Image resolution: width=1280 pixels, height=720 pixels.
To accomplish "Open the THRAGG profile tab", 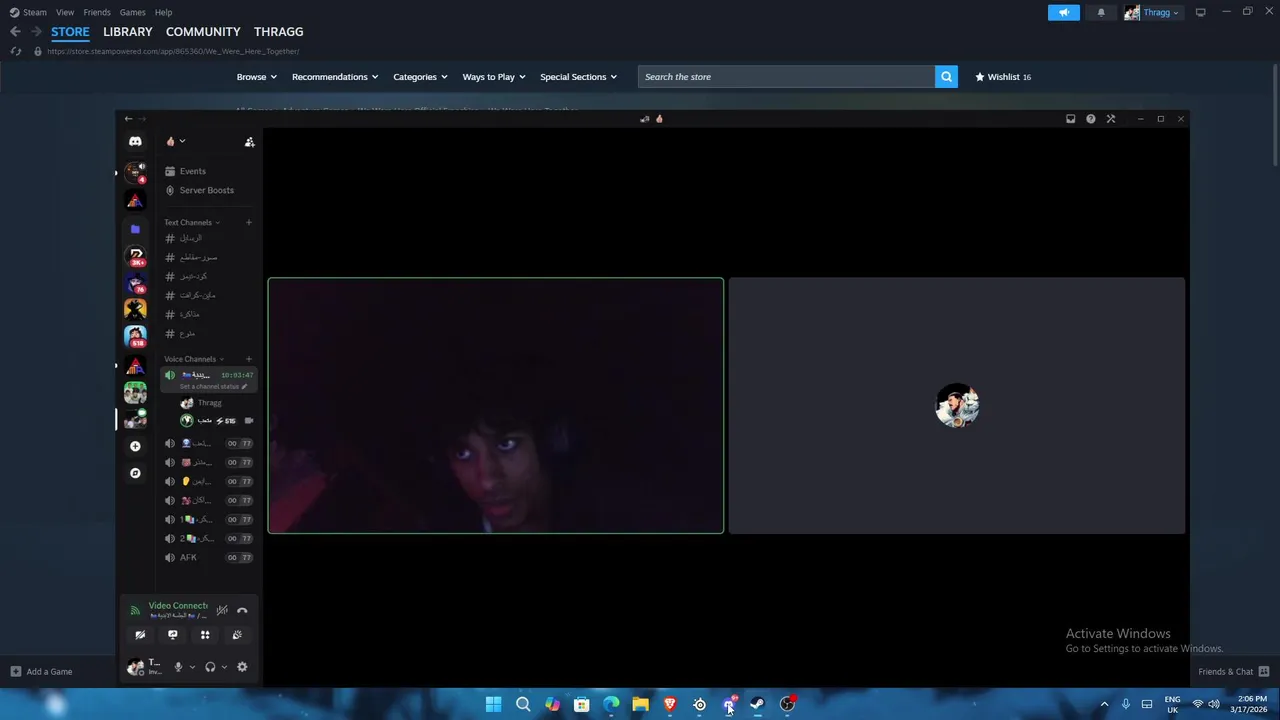I will click(x=278, y=32).
